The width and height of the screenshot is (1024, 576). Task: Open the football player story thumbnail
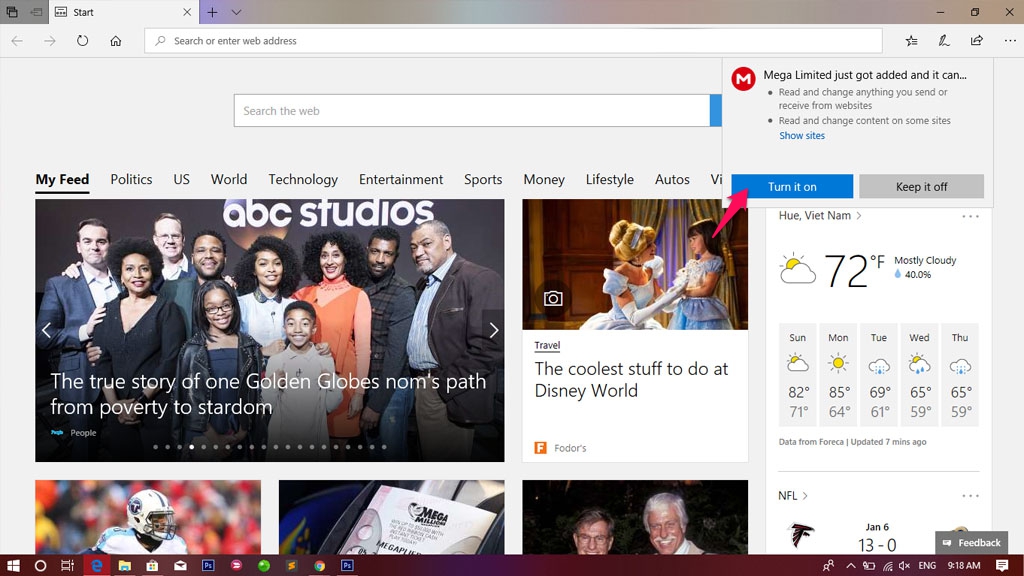pos(148,517)
